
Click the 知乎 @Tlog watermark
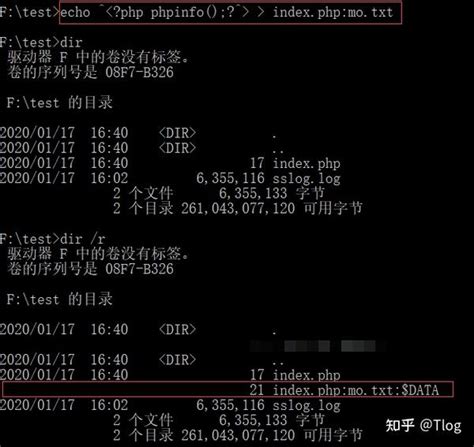tap(424, 426)
